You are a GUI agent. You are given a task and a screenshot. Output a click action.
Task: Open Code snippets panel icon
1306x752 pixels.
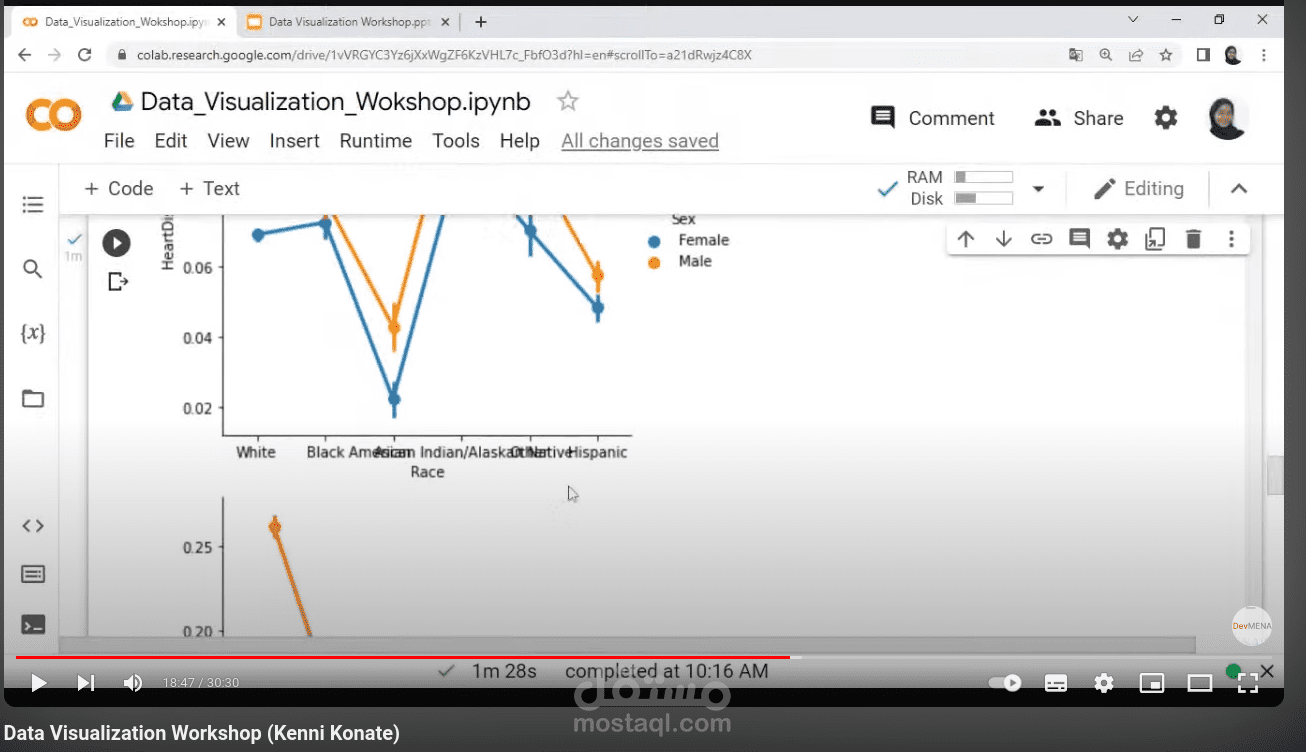point(33,526)
